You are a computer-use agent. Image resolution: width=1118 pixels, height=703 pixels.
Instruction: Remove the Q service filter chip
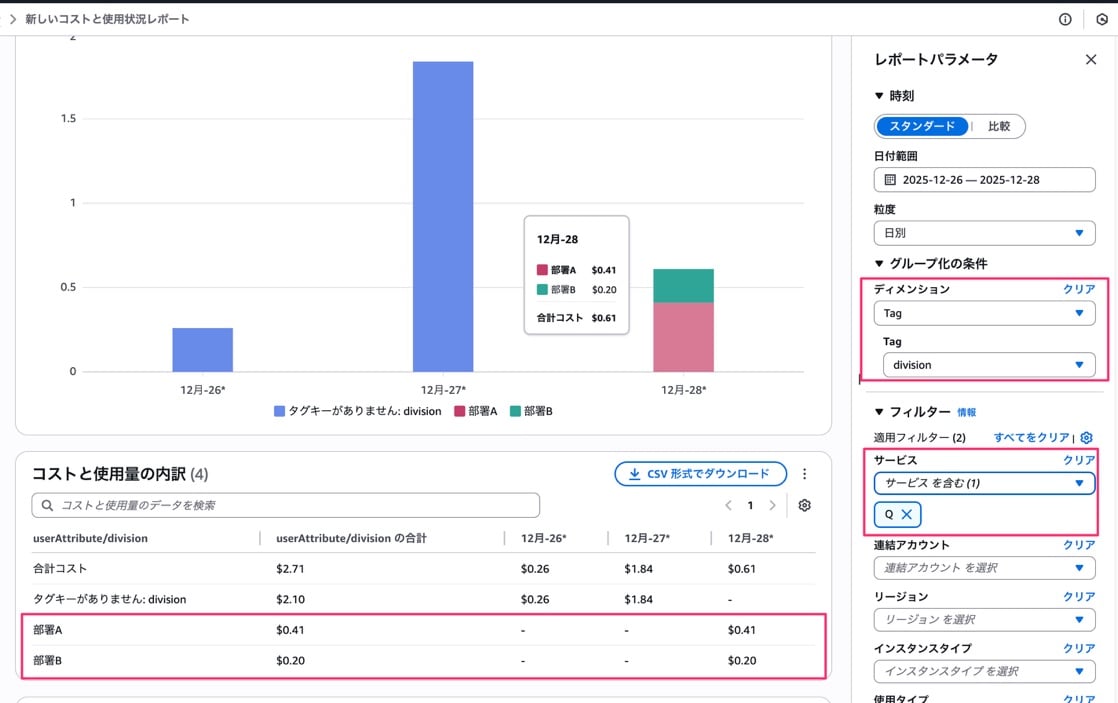click(x=906, y=514)
